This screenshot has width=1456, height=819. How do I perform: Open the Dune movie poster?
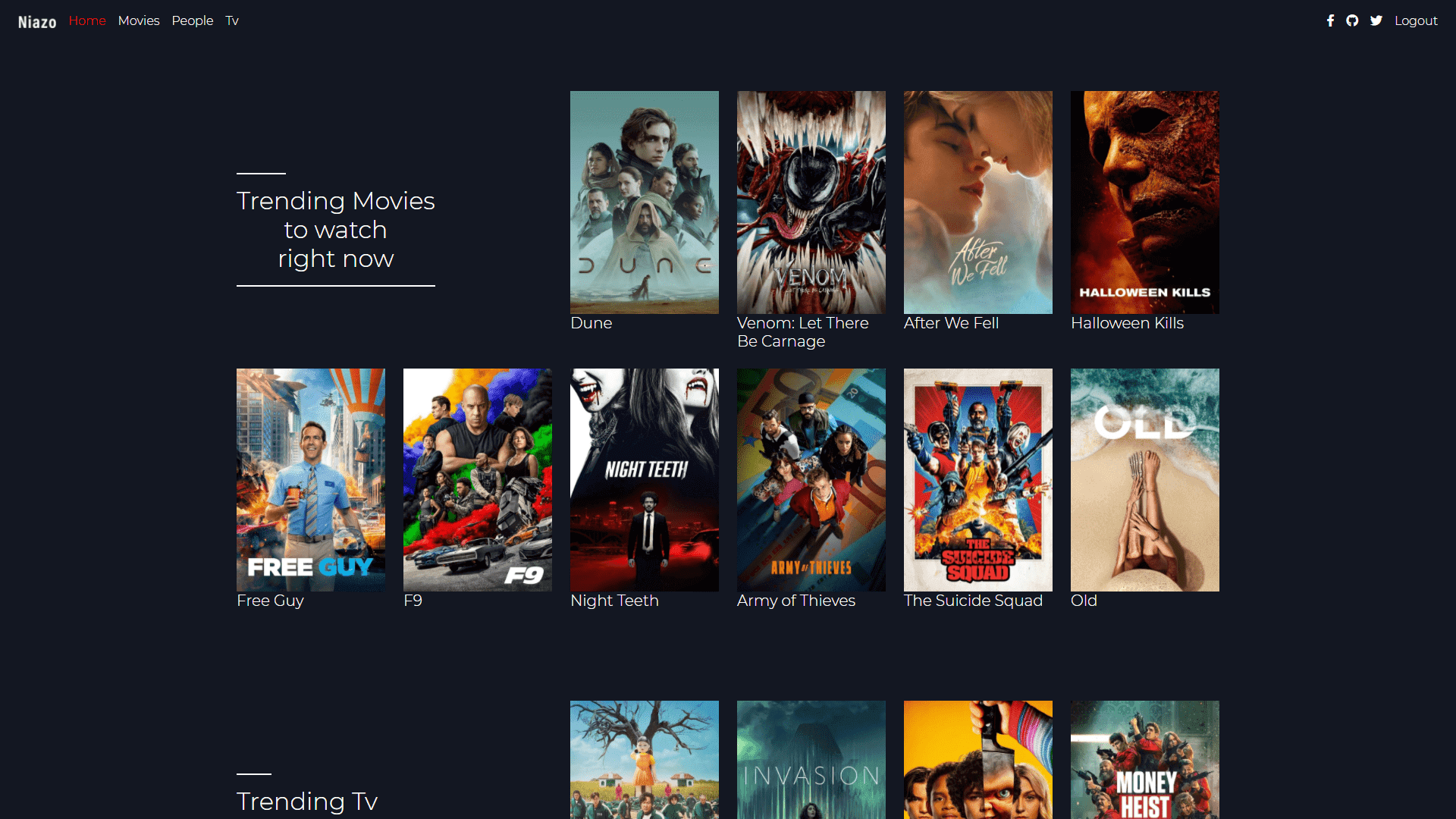pyautogui.click(x=644, y=202)
